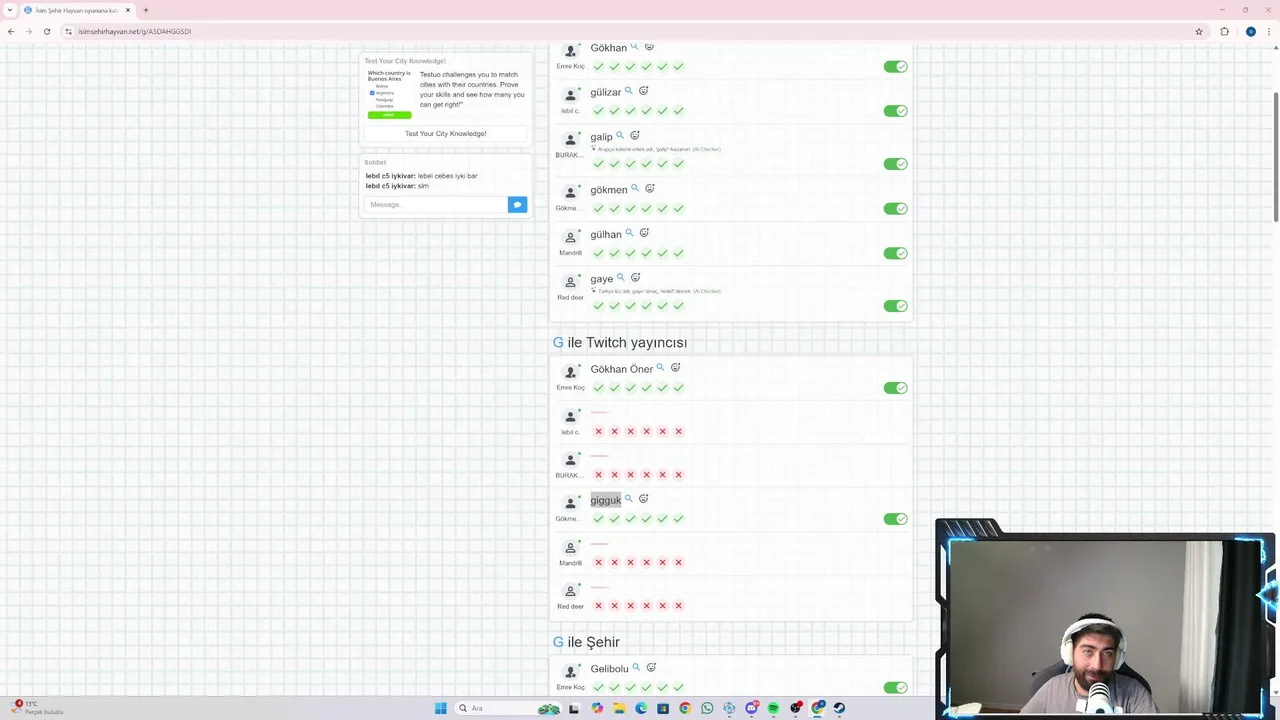Open Discord from the taskbar

point(751,708)
